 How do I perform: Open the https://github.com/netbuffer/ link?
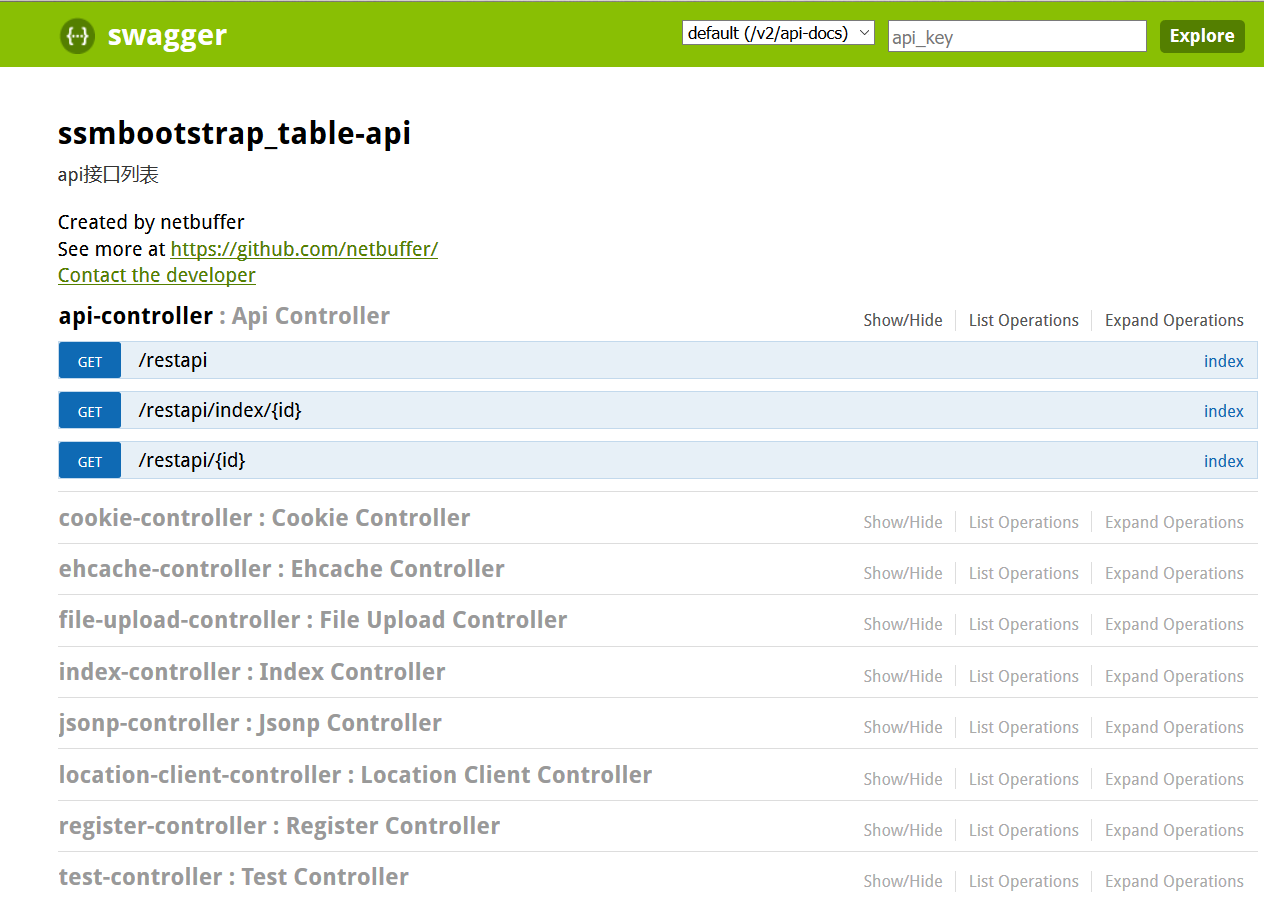pos(304,249)
